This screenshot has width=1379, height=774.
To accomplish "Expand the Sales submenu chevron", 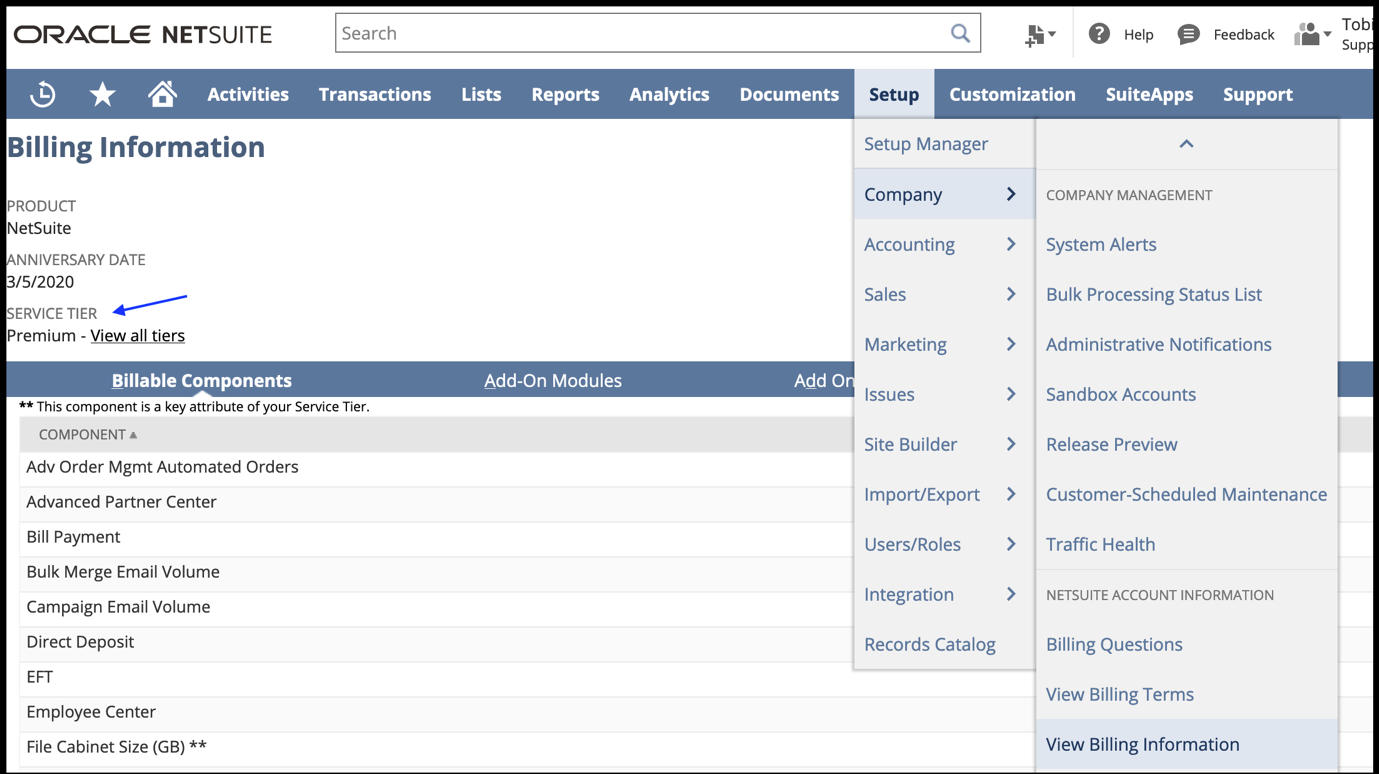I will click(1011, 294).
